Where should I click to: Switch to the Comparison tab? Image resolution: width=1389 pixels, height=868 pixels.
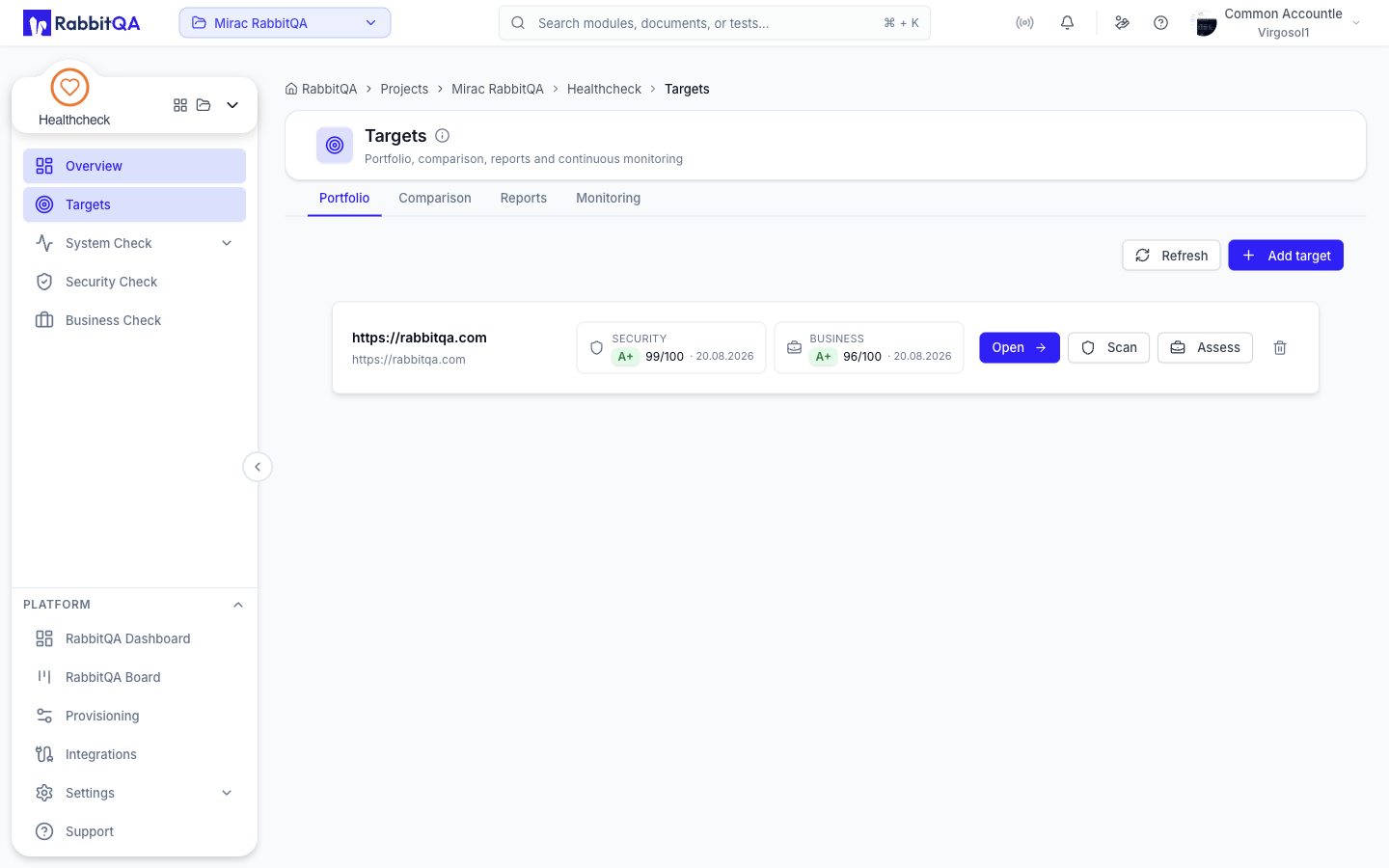coord(435,198)
